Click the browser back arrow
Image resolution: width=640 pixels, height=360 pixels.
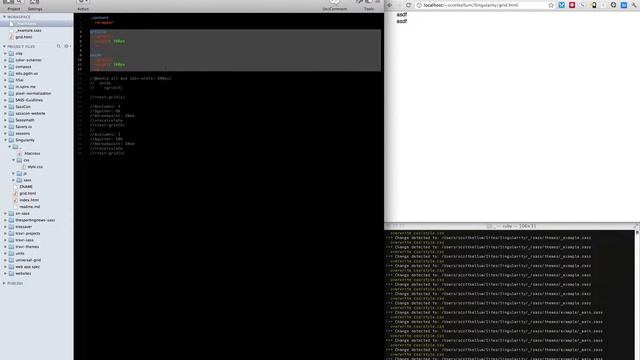tap(389, 5)
